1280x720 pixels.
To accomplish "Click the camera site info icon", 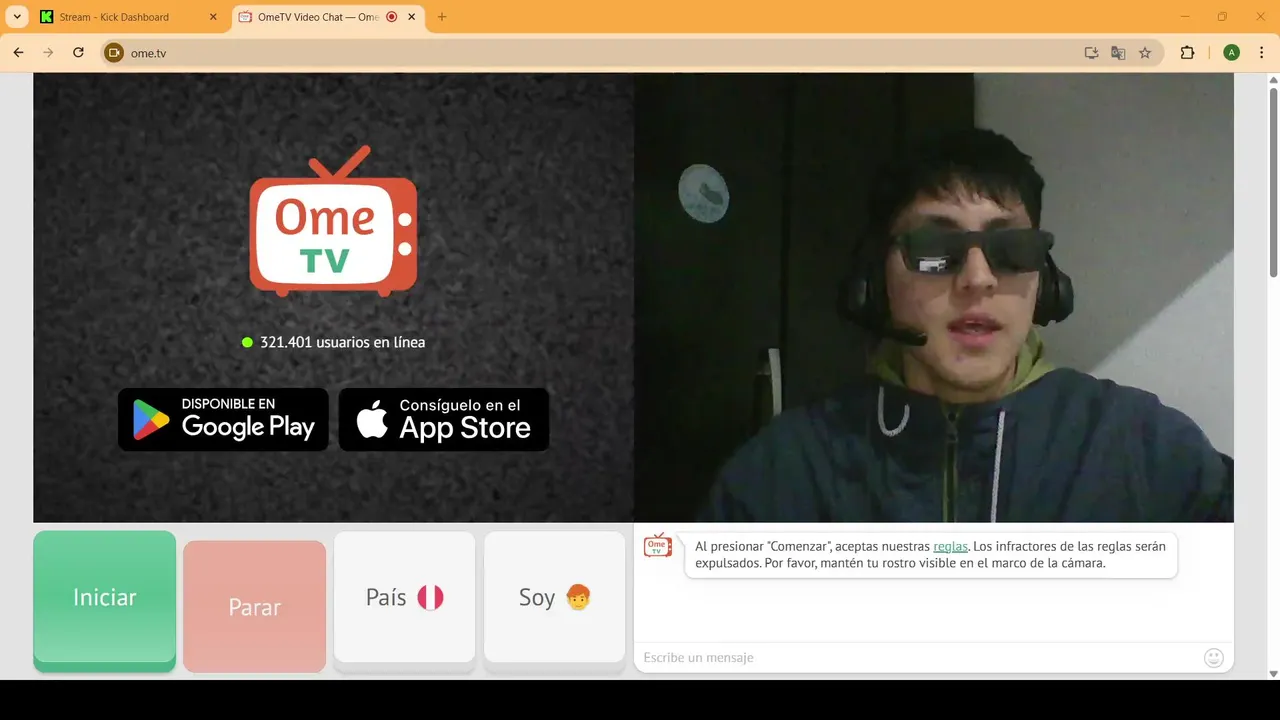I will point(114,53).
